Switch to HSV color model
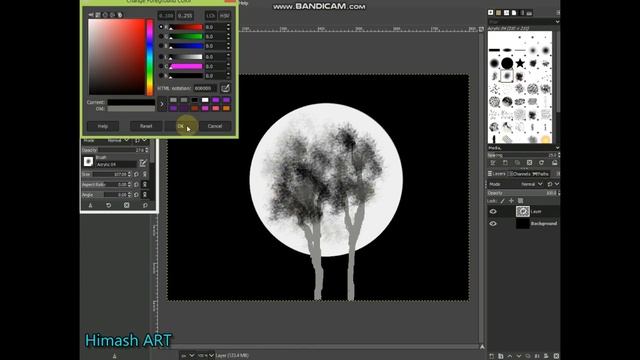640x360 pixels. [x=224, y=16]
